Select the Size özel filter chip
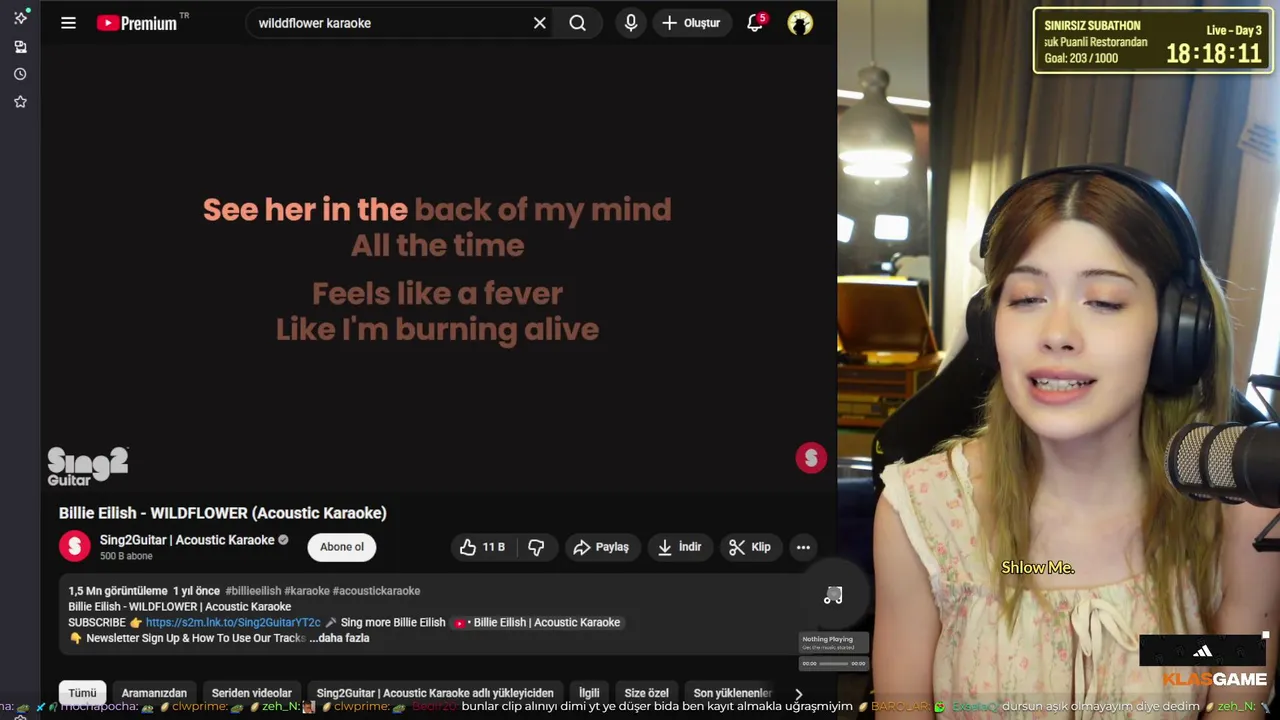The width and height of the screenshot is (1280, 720). (x=646, y=693)
